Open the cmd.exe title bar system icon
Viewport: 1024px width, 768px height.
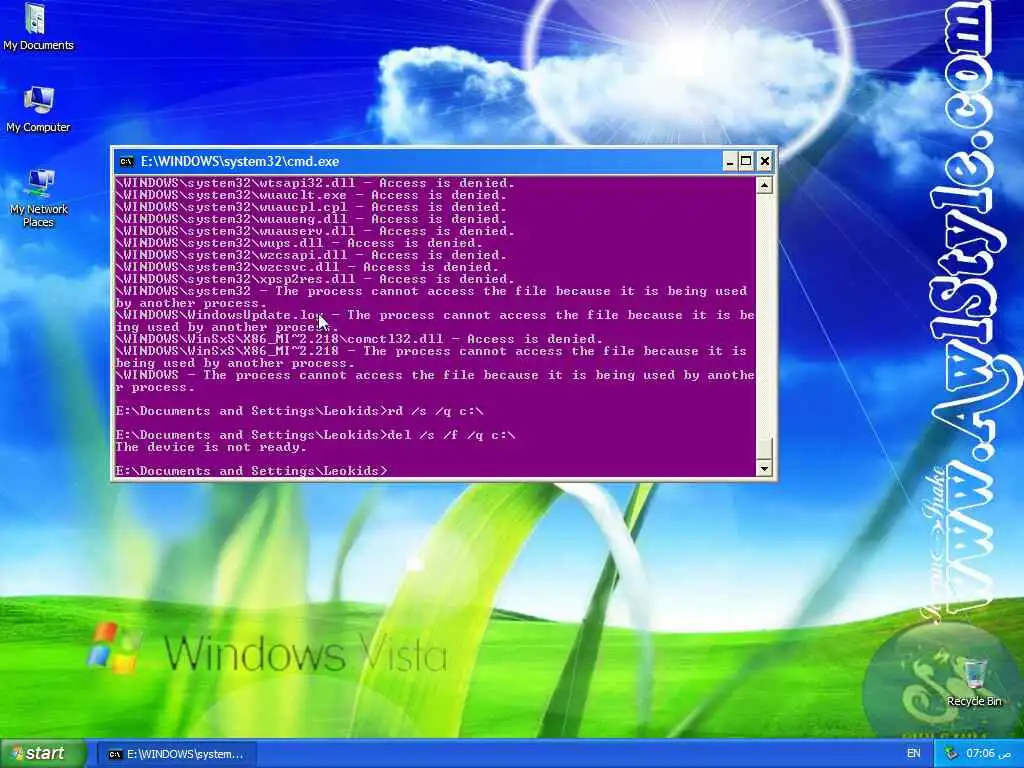point(127,161)
